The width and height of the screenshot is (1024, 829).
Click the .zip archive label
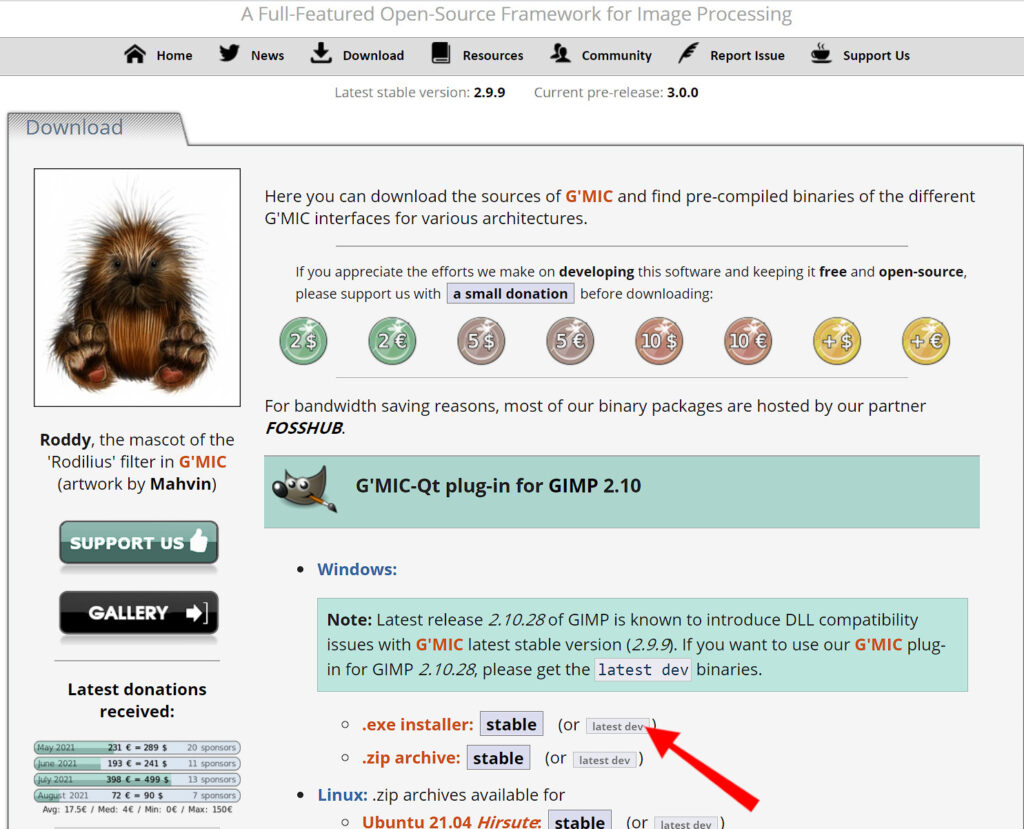click(411, 758)
